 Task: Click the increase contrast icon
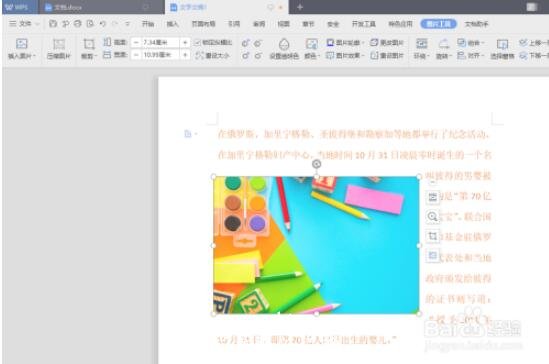(x=245, y=43)
